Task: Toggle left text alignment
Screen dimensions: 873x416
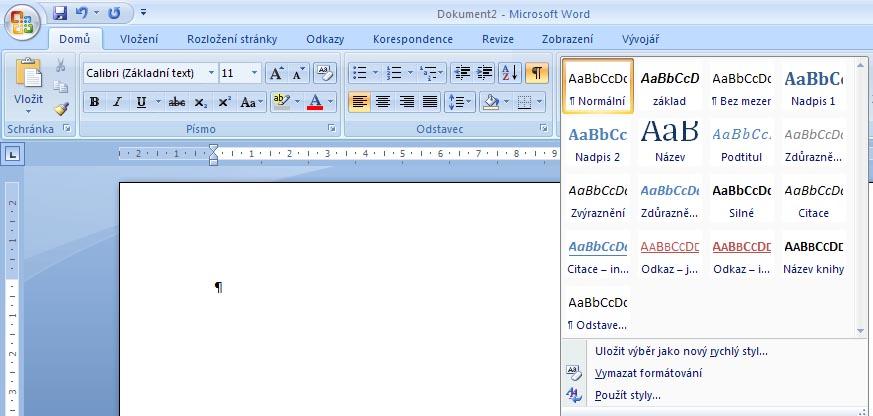Action: point(360,102)
